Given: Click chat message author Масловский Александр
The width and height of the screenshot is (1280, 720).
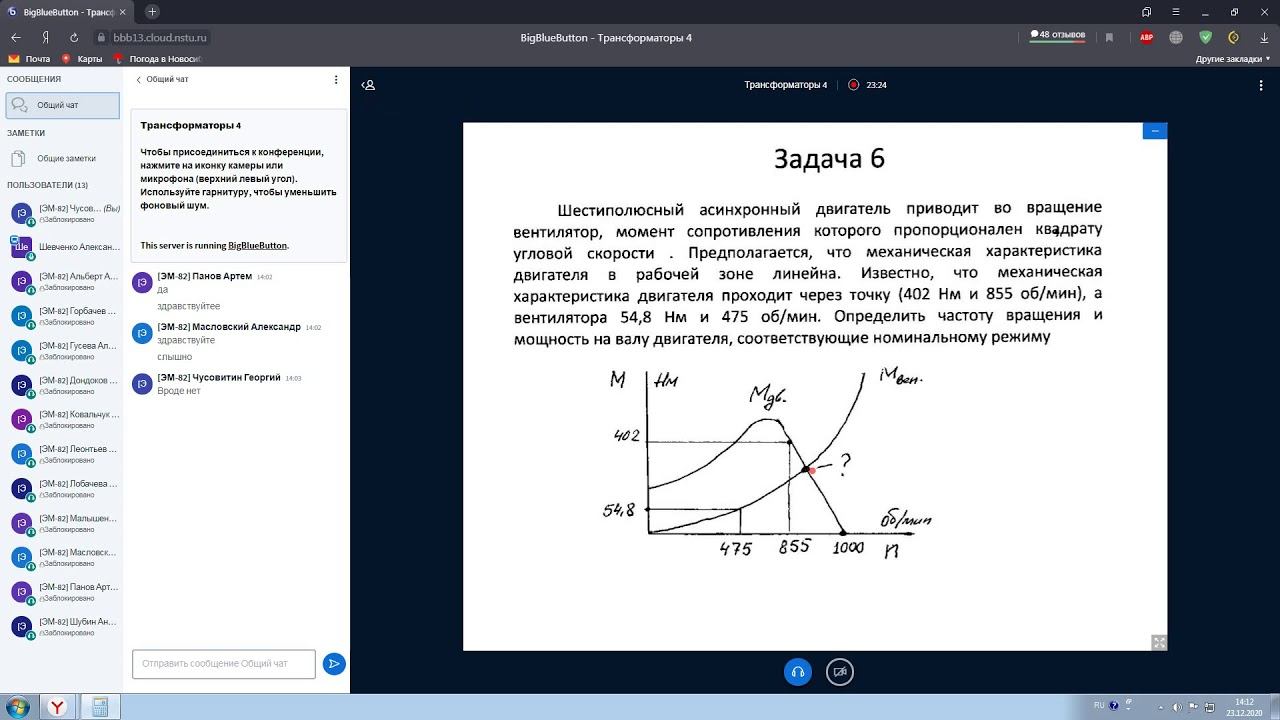Looking at the screenshot, I should pyautogui.click(x=229, y=327).
